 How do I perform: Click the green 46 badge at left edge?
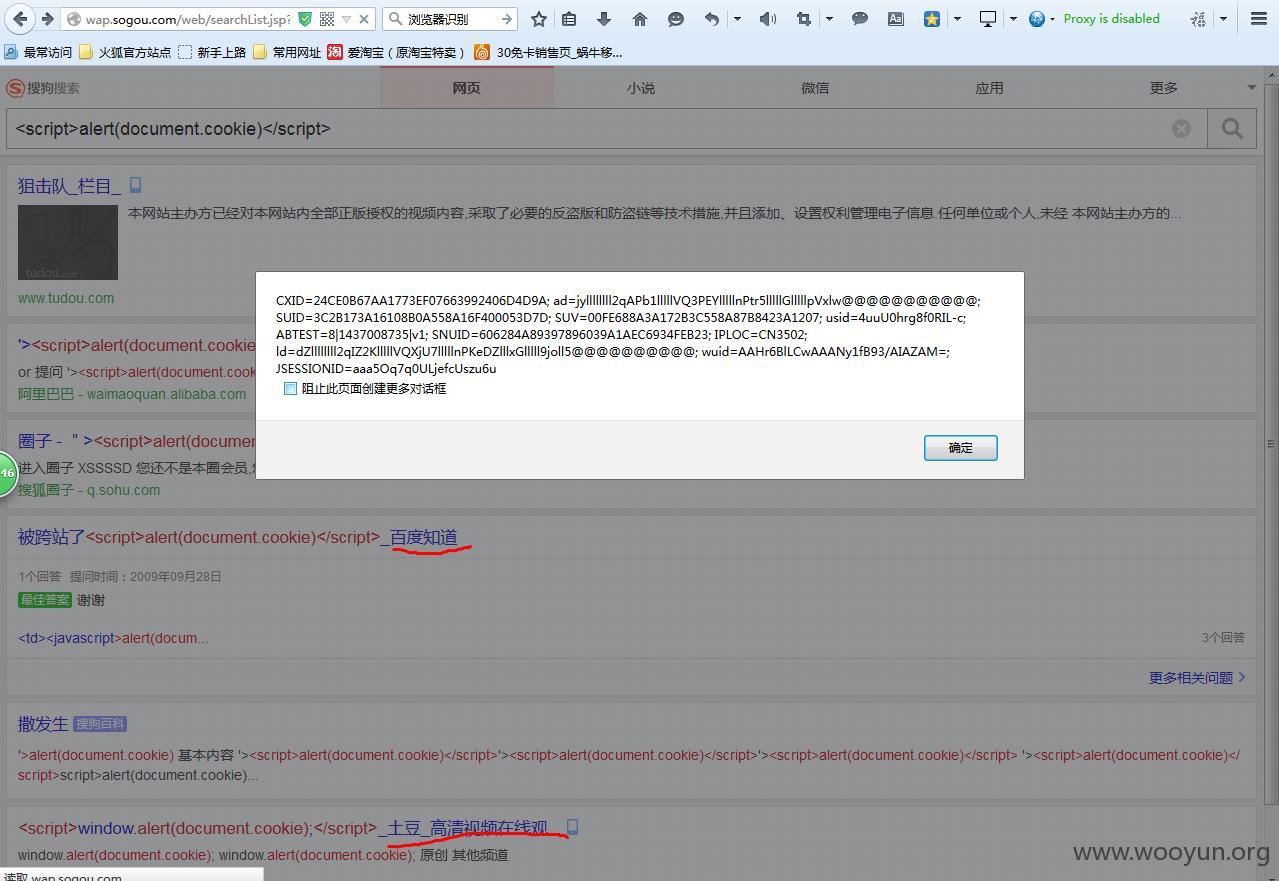[x=7, y=473]
